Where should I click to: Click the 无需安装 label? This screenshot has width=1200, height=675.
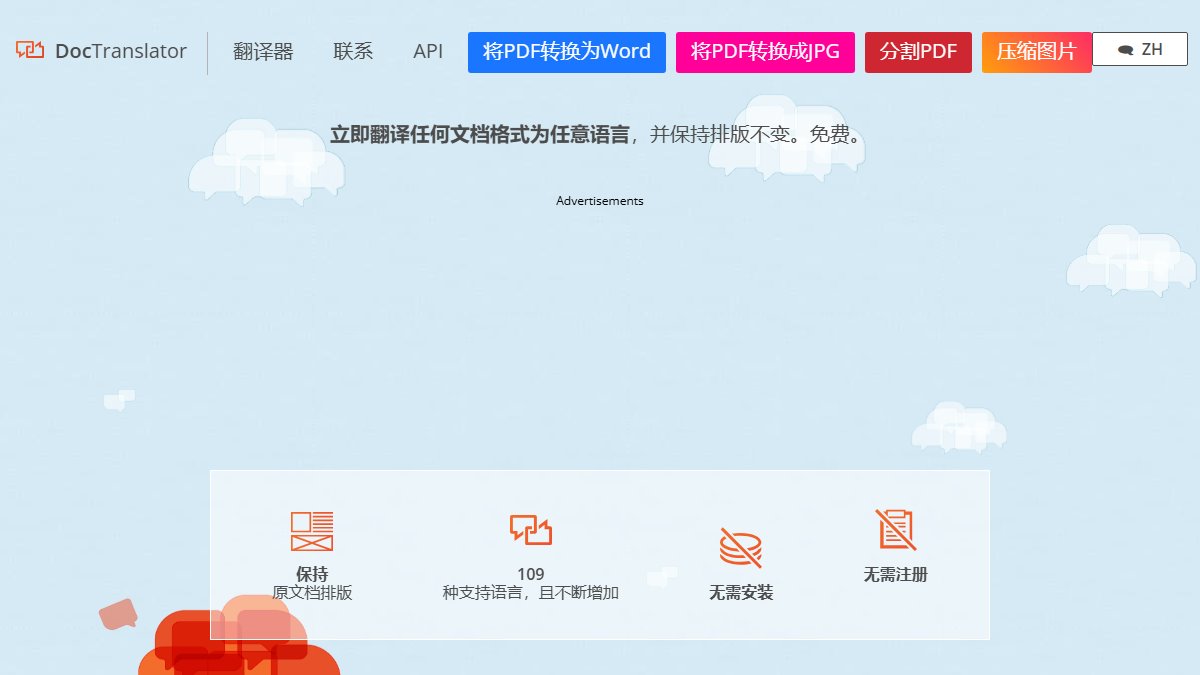tap(741, 593)
